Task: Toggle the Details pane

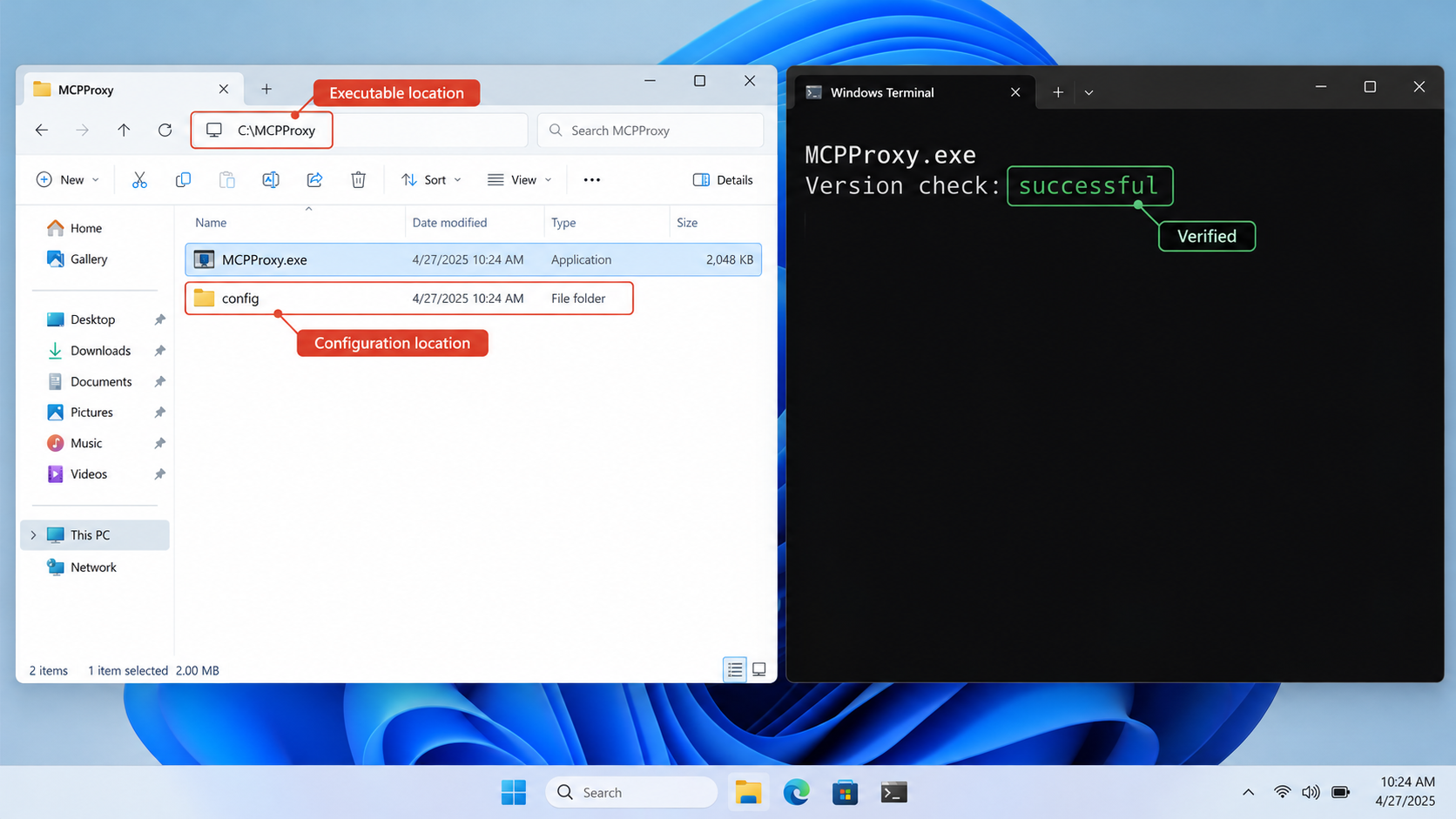Action: coord(723,180)
